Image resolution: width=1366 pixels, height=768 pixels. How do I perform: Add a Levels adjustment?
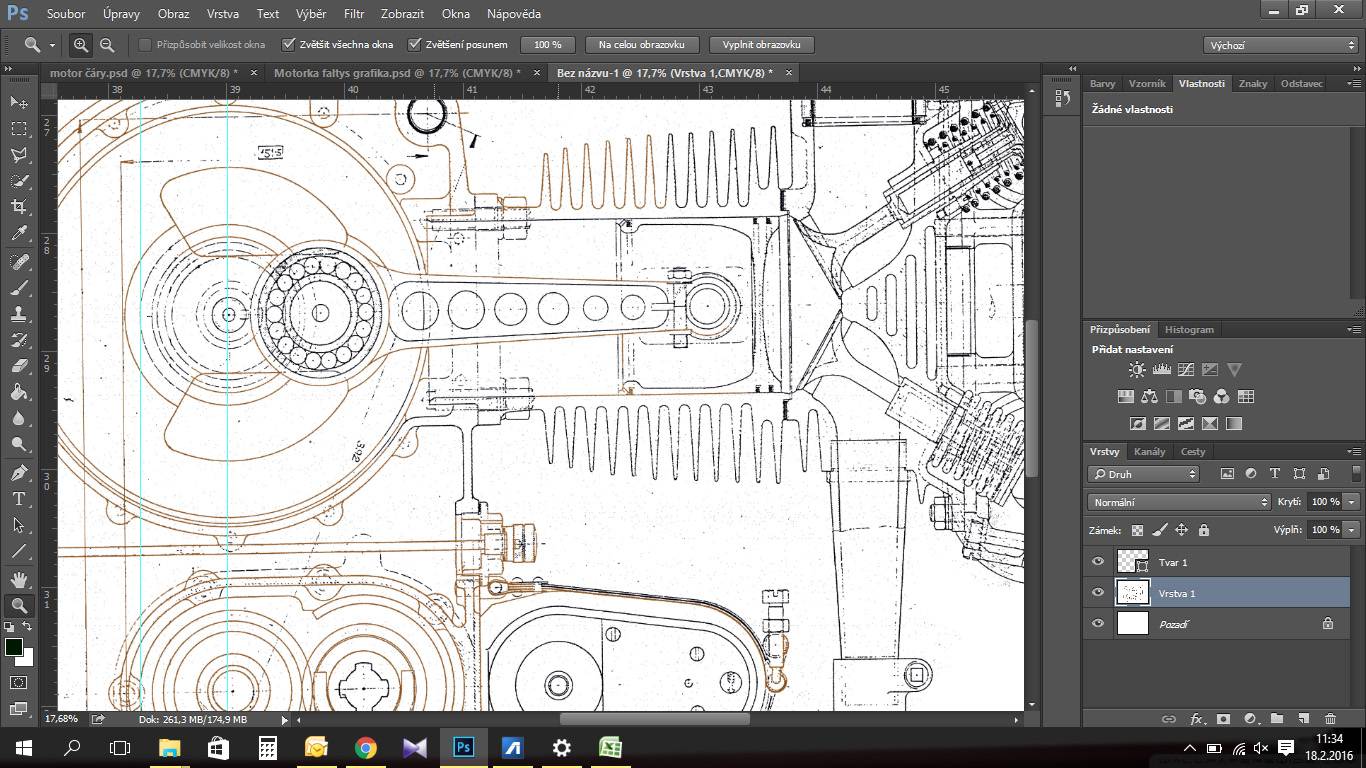click(1161, 370)
